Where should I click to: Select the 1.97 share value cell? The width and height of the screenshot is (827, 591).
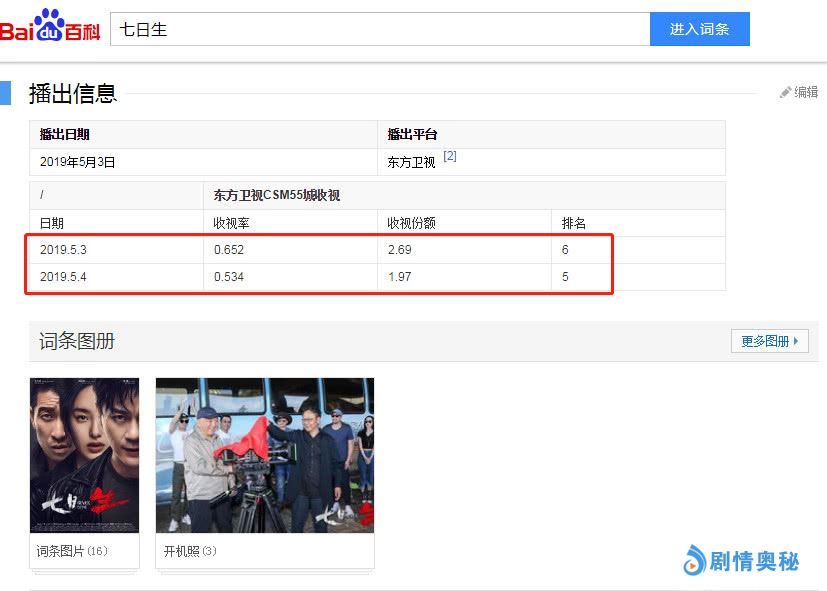coord(399,277)
